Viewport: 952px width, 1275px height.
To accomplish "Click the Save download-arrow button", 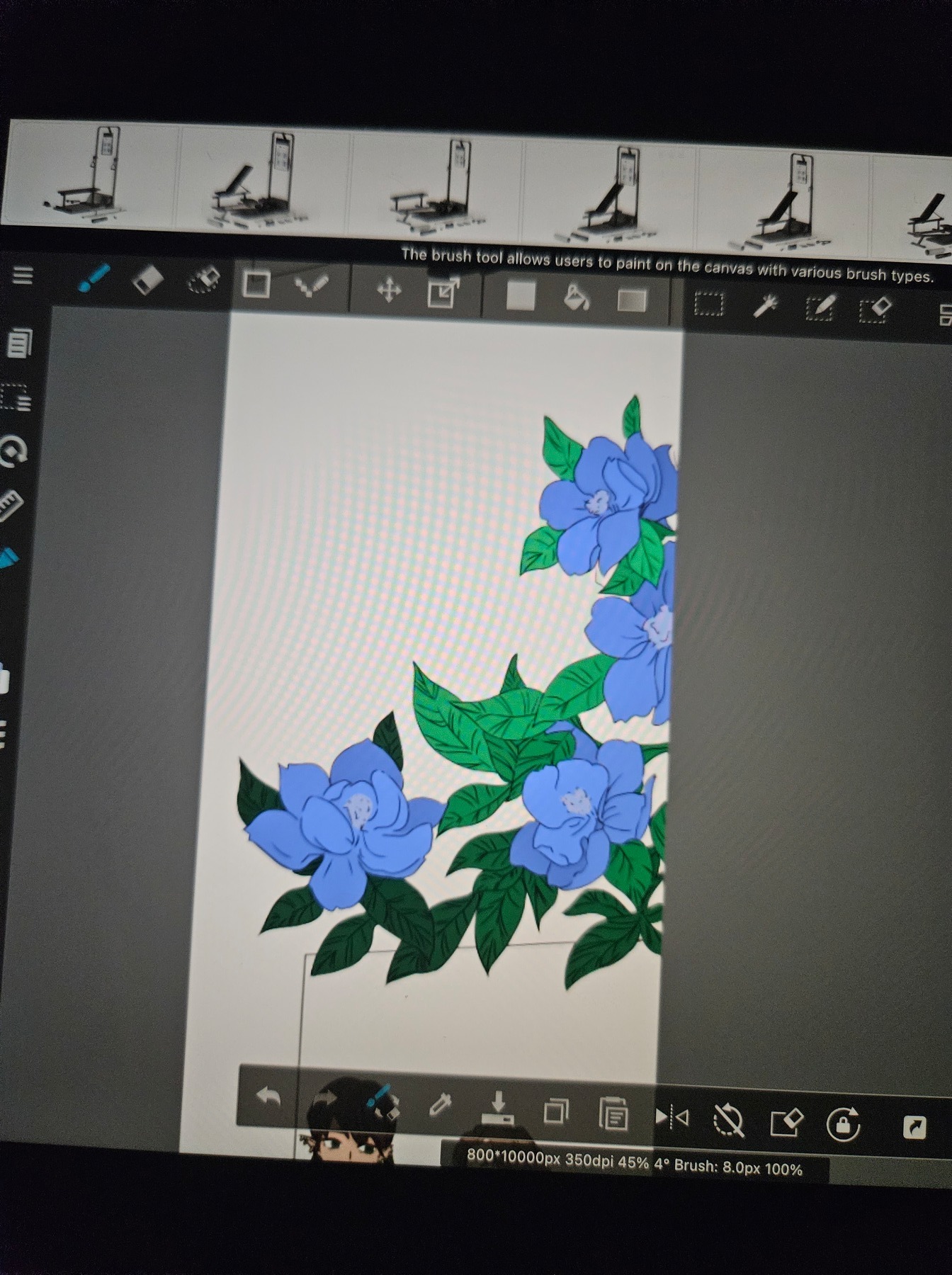I will [498, 1108].
